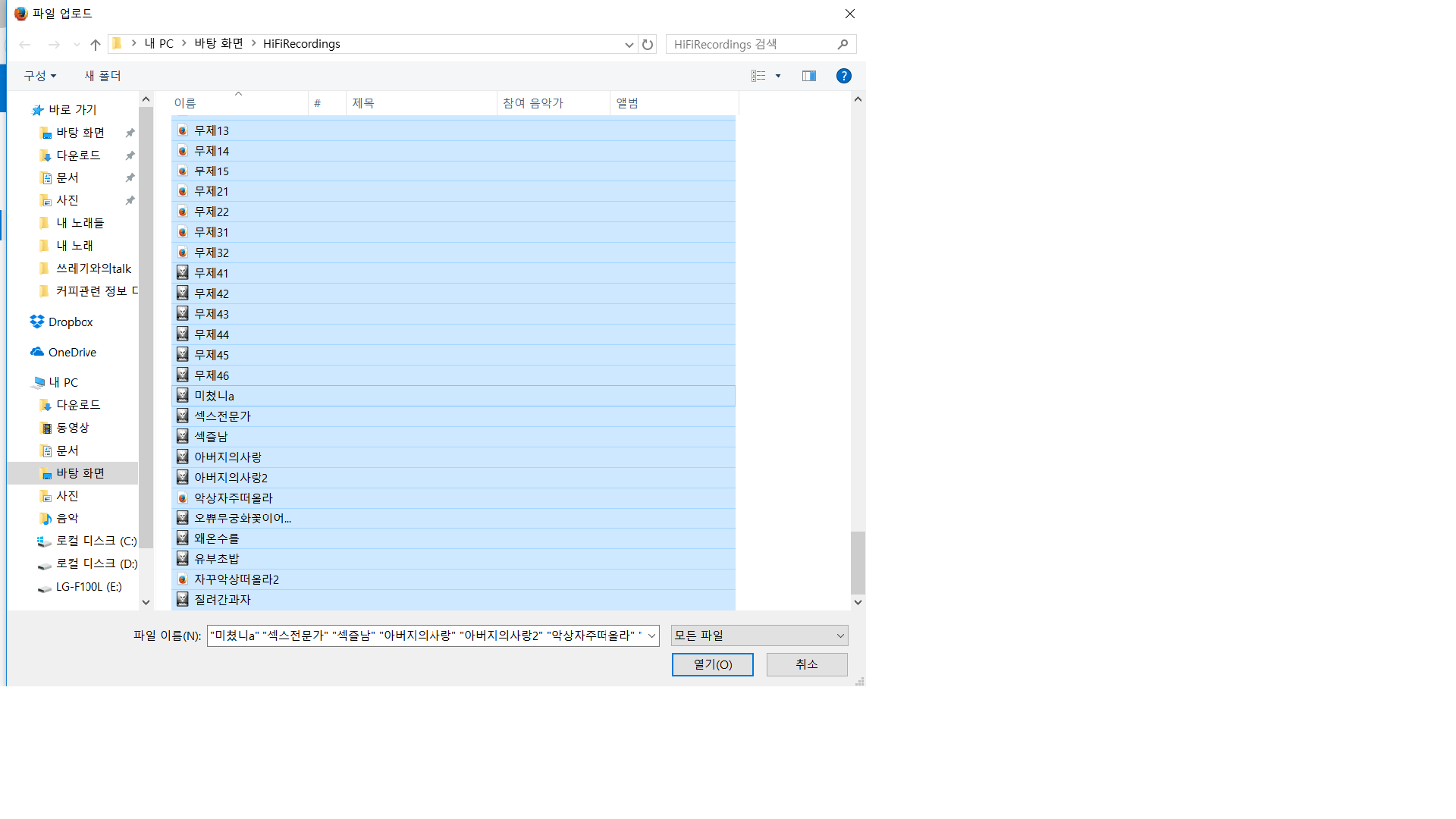Viewport: 1456px width, 819px height.
Task: Open the help question mark icon
Action: (x=843, y=76)
